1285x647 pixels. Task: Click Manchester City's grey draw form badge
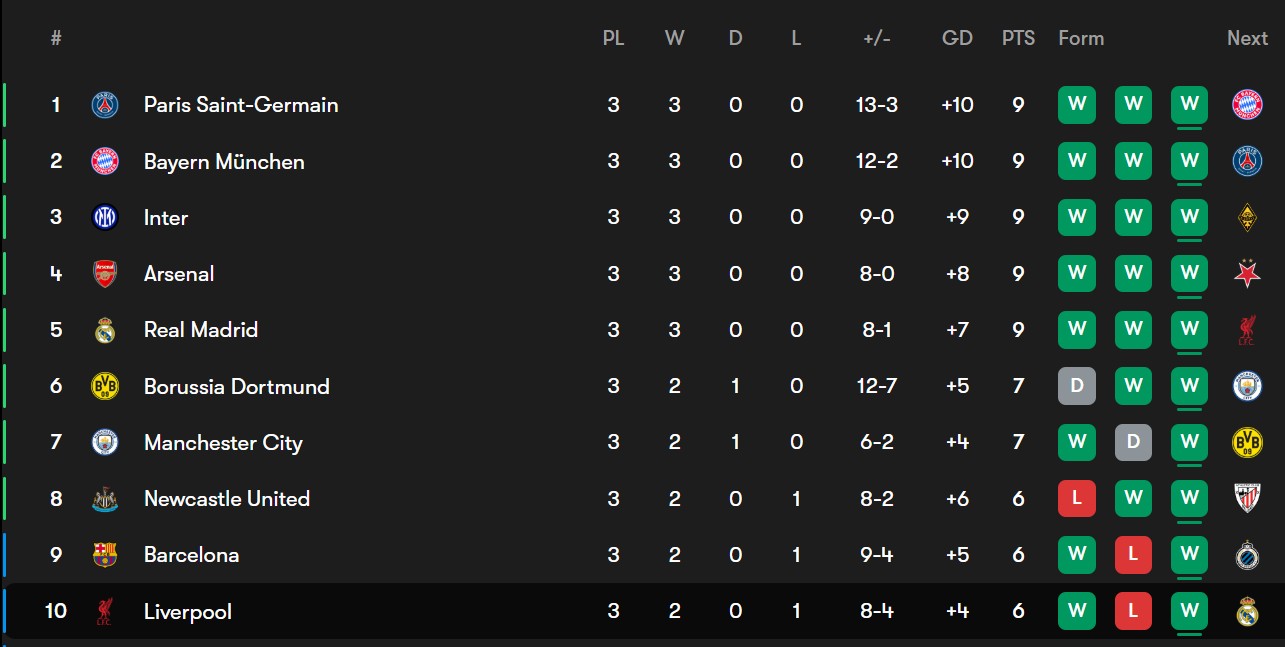click(1133, 442)
